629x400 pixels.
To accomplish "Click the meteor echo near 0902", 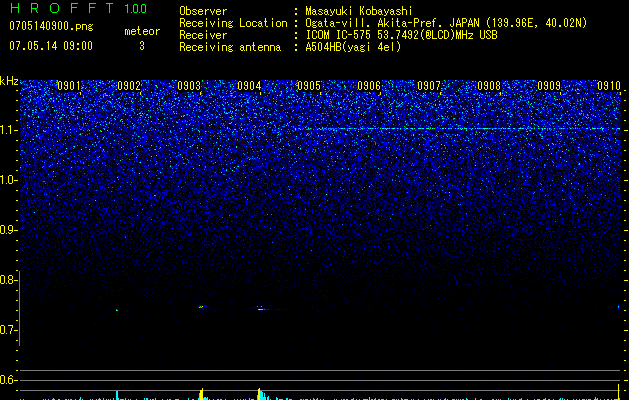I will (x=117, y=310).
